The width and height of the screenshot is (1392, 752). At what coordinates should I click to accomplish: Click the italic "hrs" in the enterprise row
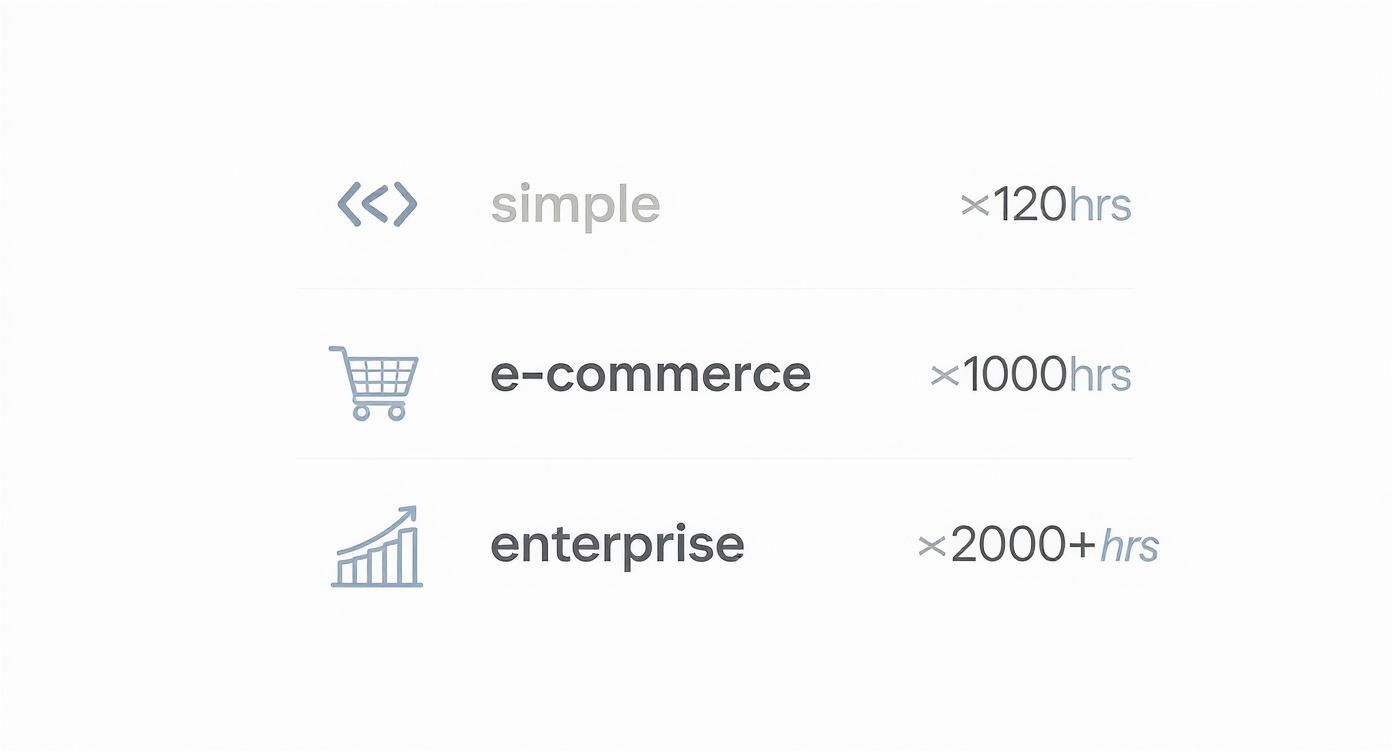tap(1129, 546)
